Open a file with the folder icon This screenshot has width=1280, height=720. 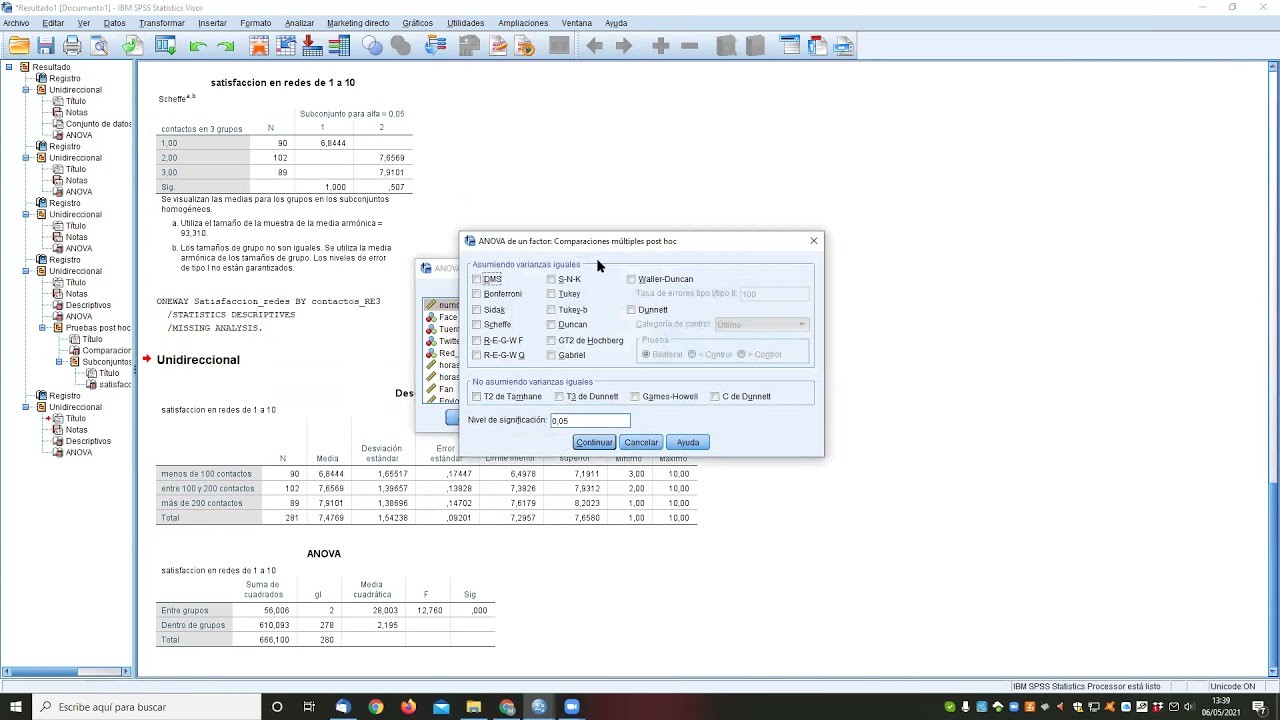pyautogui.click(x=19, y=46)
